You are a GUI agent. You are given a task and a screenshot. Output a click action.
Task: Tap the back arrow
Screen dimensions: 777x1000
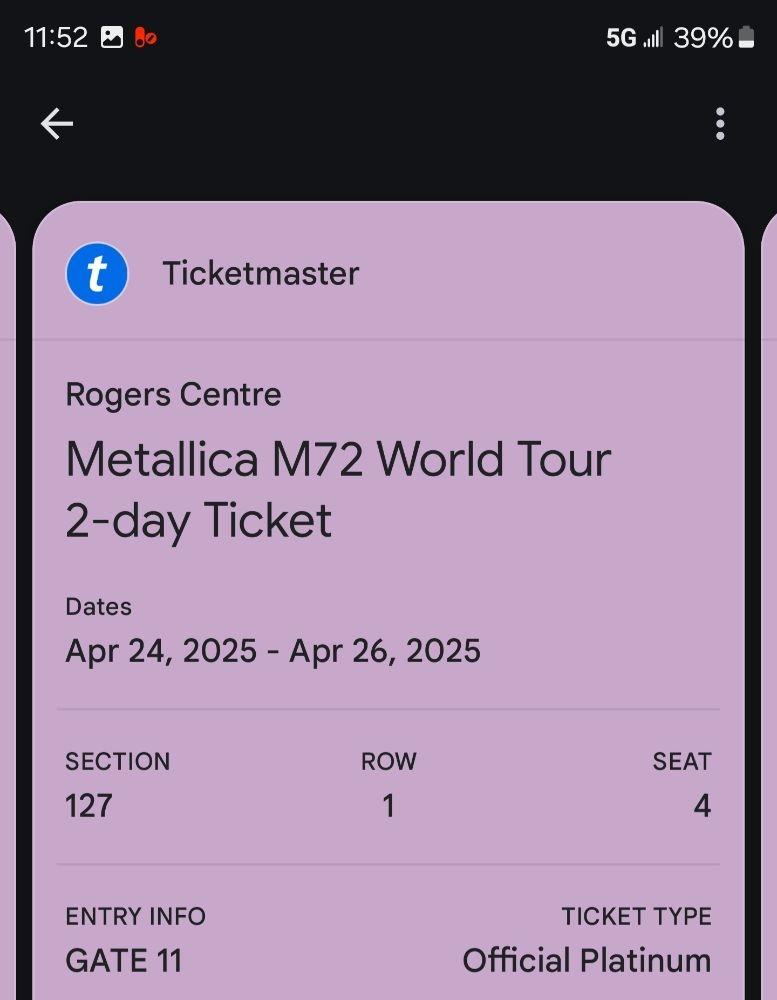tap(57, 124)
